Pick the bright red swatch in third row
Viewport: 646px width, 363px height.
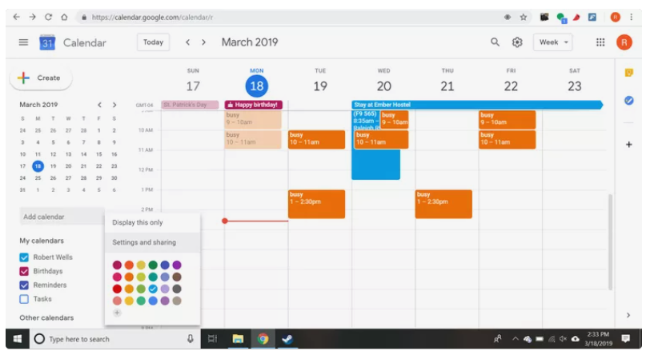click(117, 289)
